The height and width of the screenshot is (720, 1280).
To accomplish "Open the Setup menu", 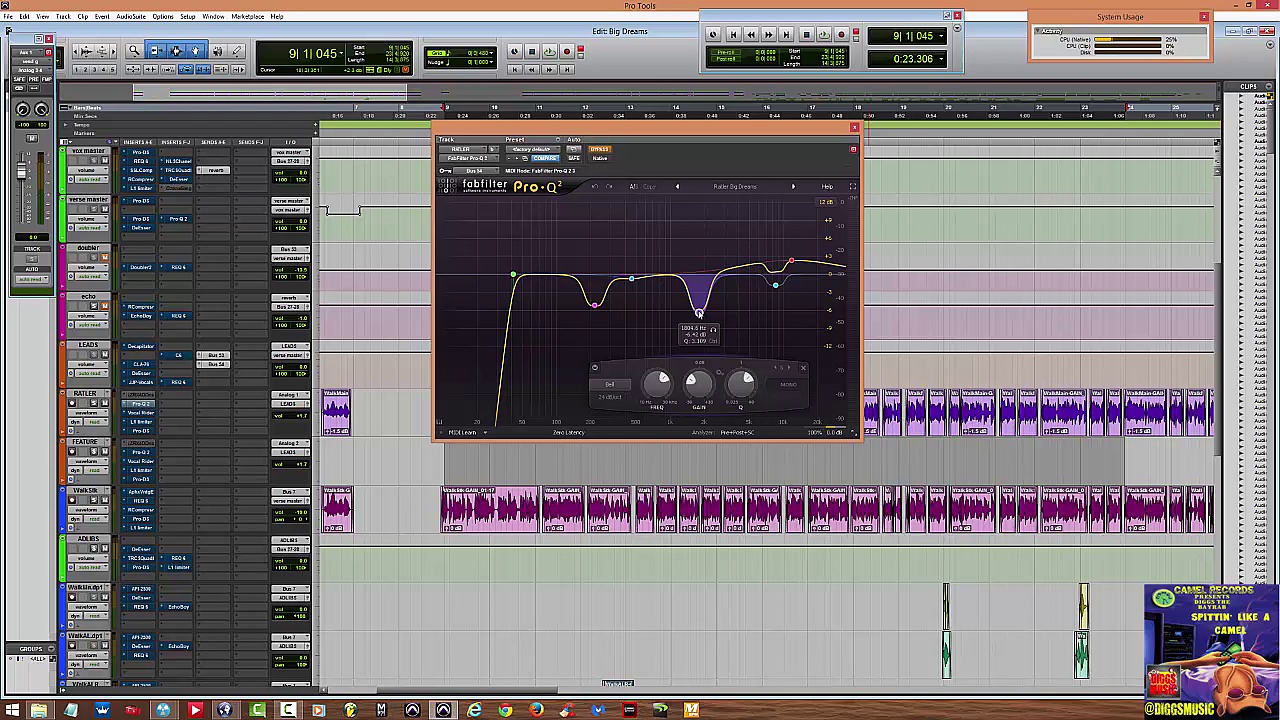I will tap(188, 16).
